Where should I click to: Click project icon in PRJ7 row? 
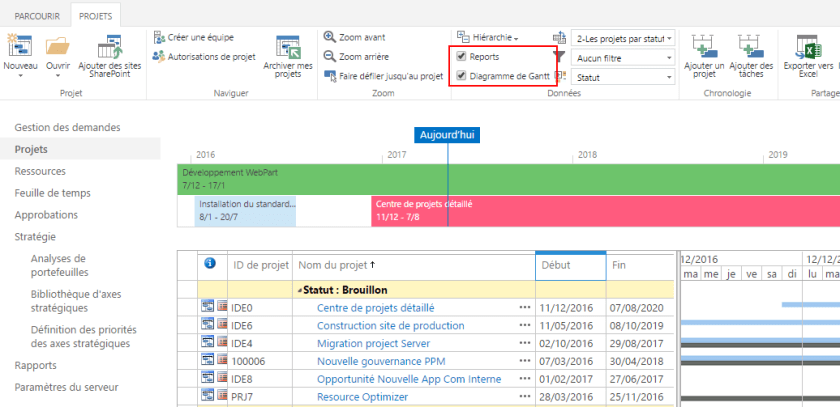pos(207,395)
